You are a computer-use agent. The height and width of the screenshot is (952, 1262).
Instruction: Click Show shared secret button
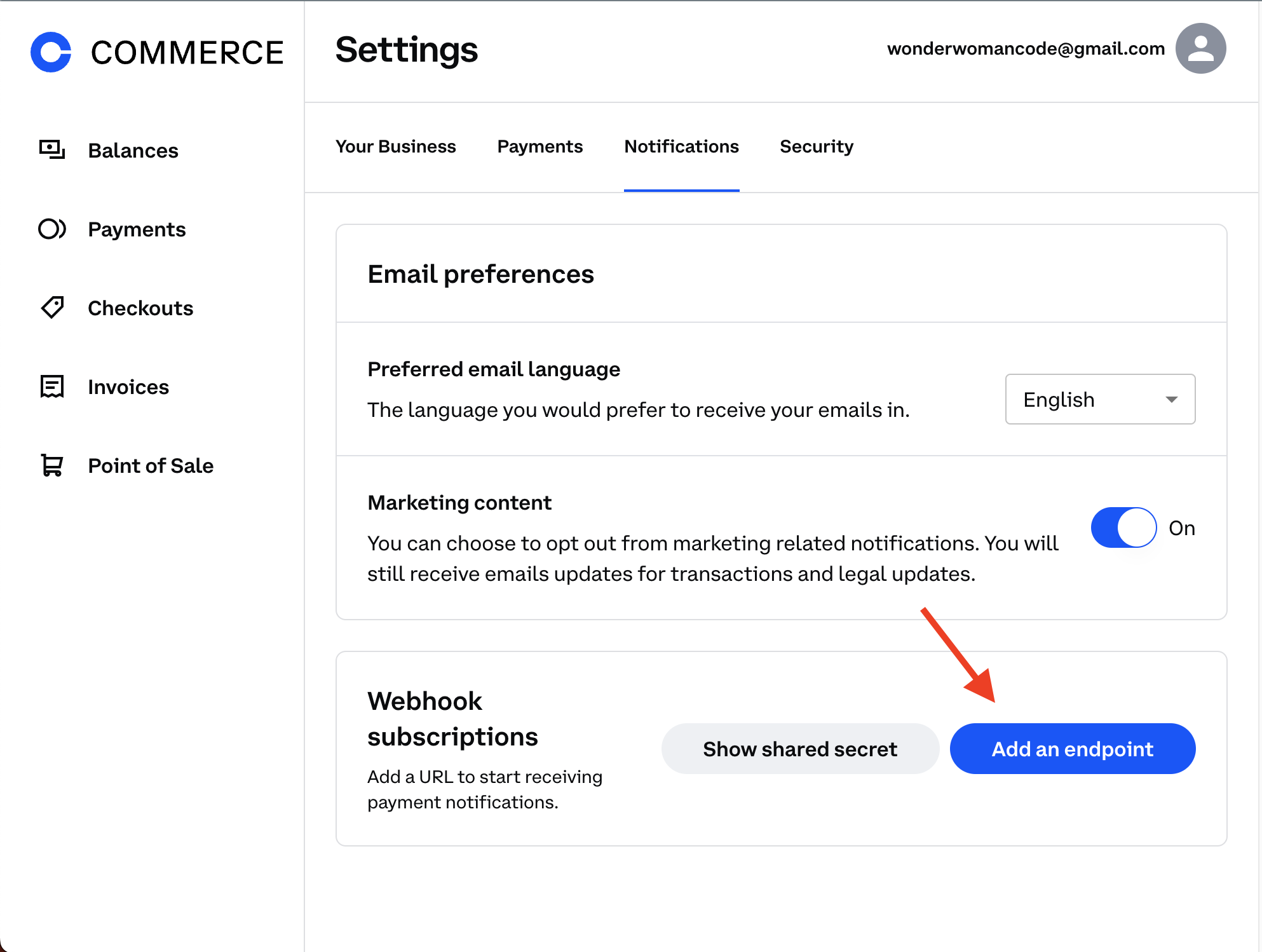pos(799,749)
